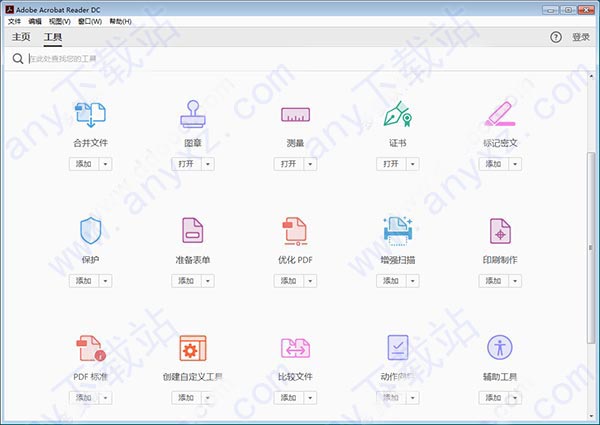Viewport: 600px width, 425px height.
Task: Open the 创建自定义工具 gear icon
Action: [x=193, y=348]
